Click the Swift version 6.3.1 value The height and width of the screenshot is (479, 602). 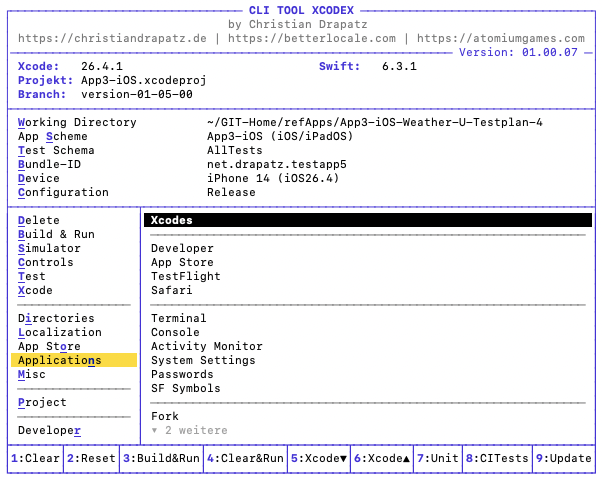pos(399,66)
